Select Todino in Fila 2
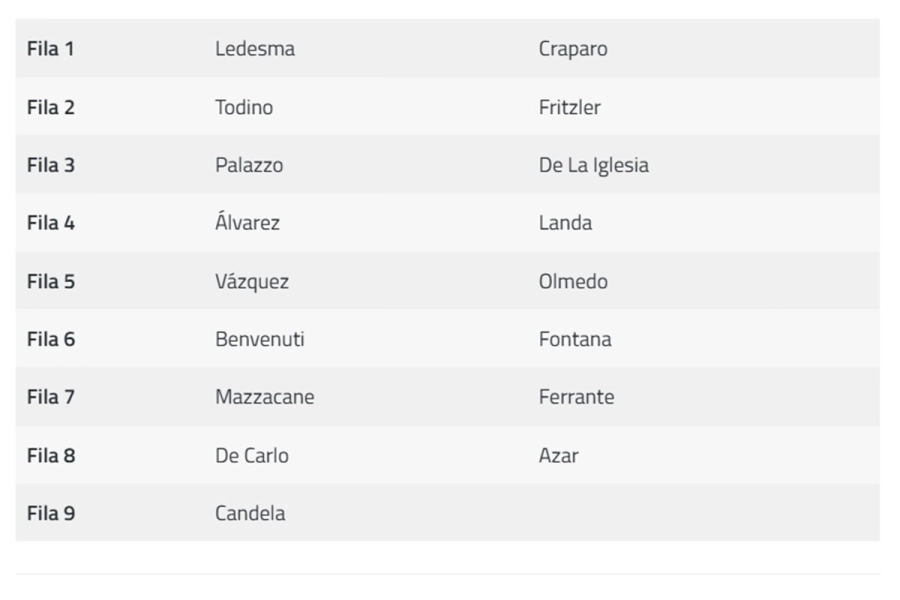Viewport: 900px width, 600px height. coord(244,107)
